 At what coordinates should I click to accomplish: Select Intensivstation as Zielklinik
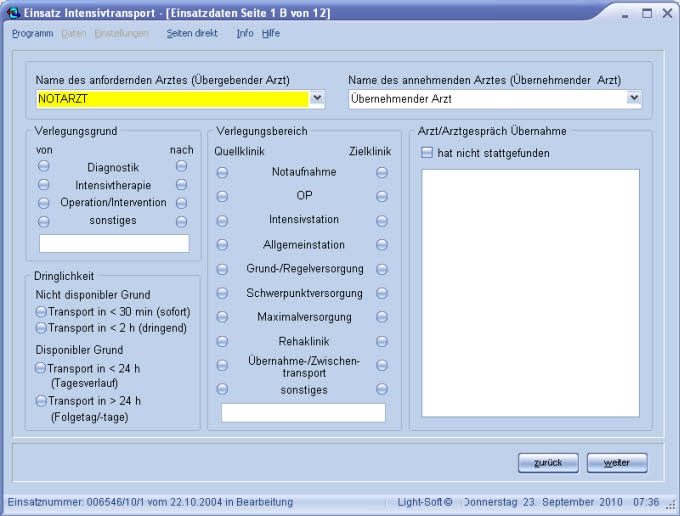tap(382, 221)
